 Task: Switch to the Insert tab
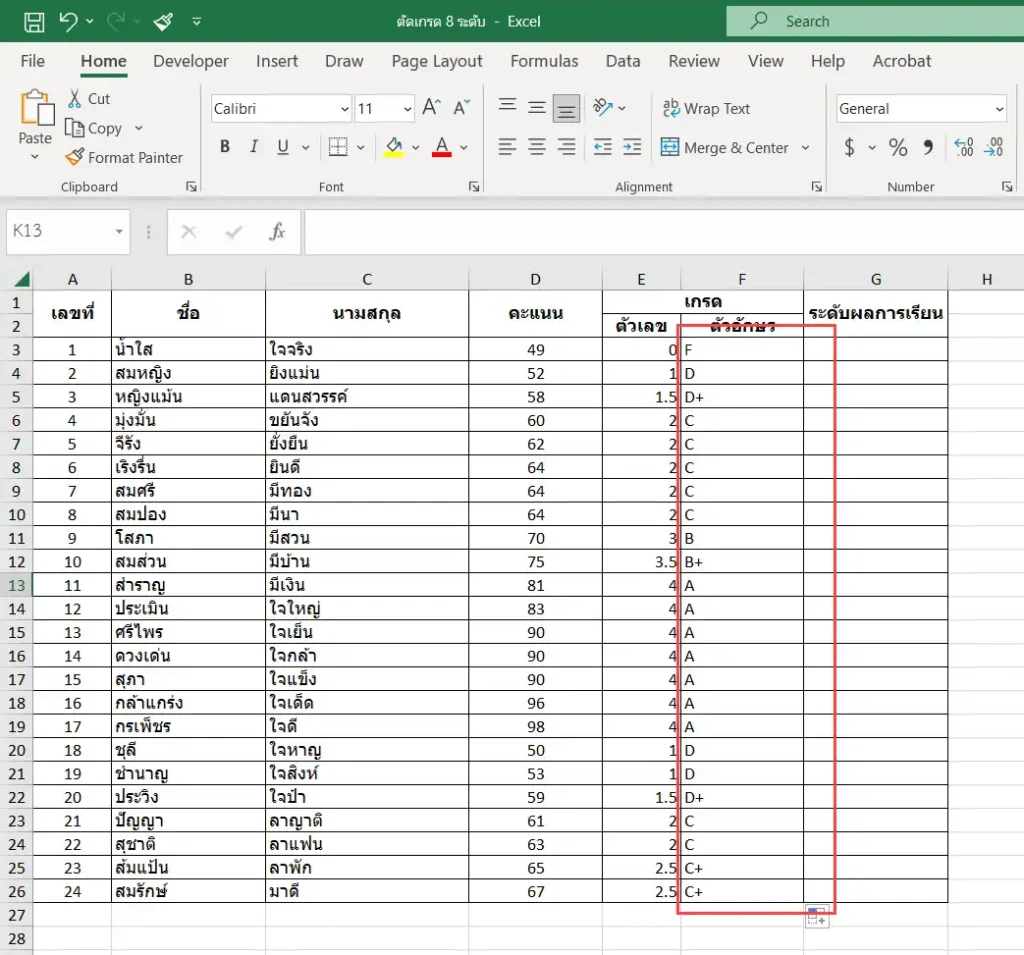click(x=277, y=61)
